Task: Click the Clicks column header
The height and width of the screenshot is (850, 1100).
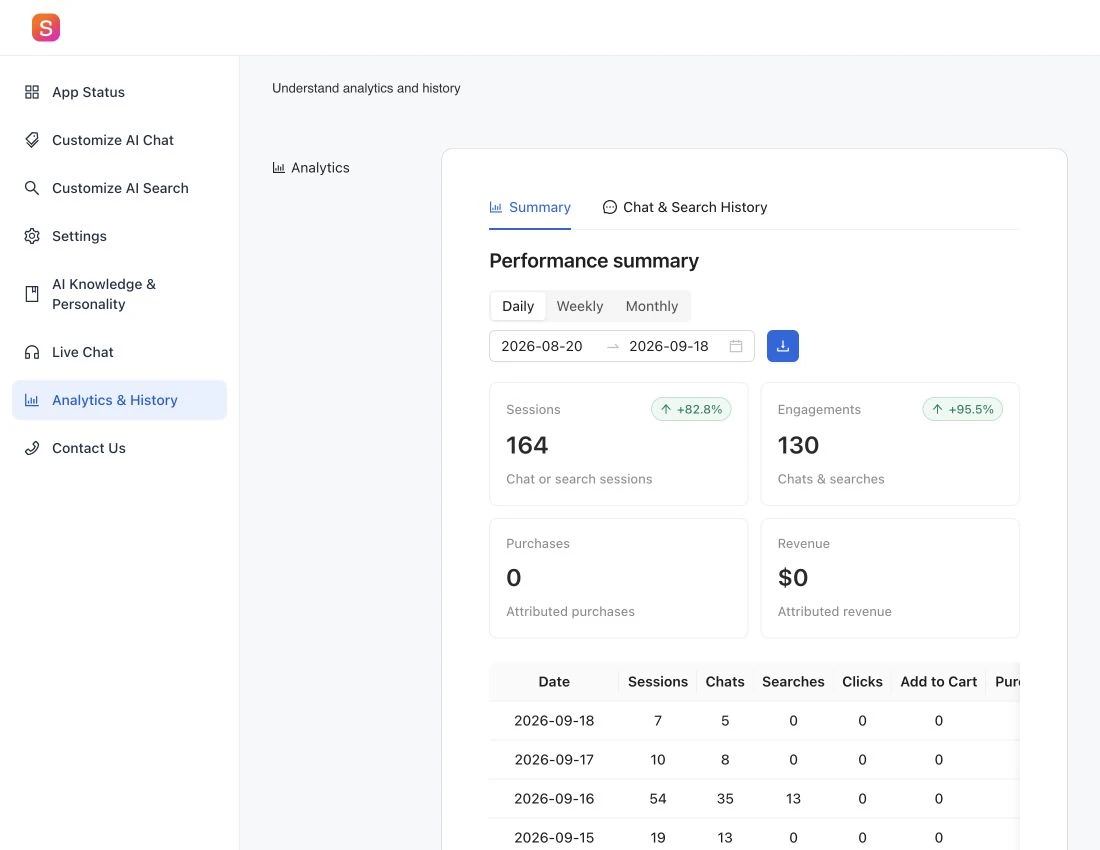Action: [x=862, y=682]
